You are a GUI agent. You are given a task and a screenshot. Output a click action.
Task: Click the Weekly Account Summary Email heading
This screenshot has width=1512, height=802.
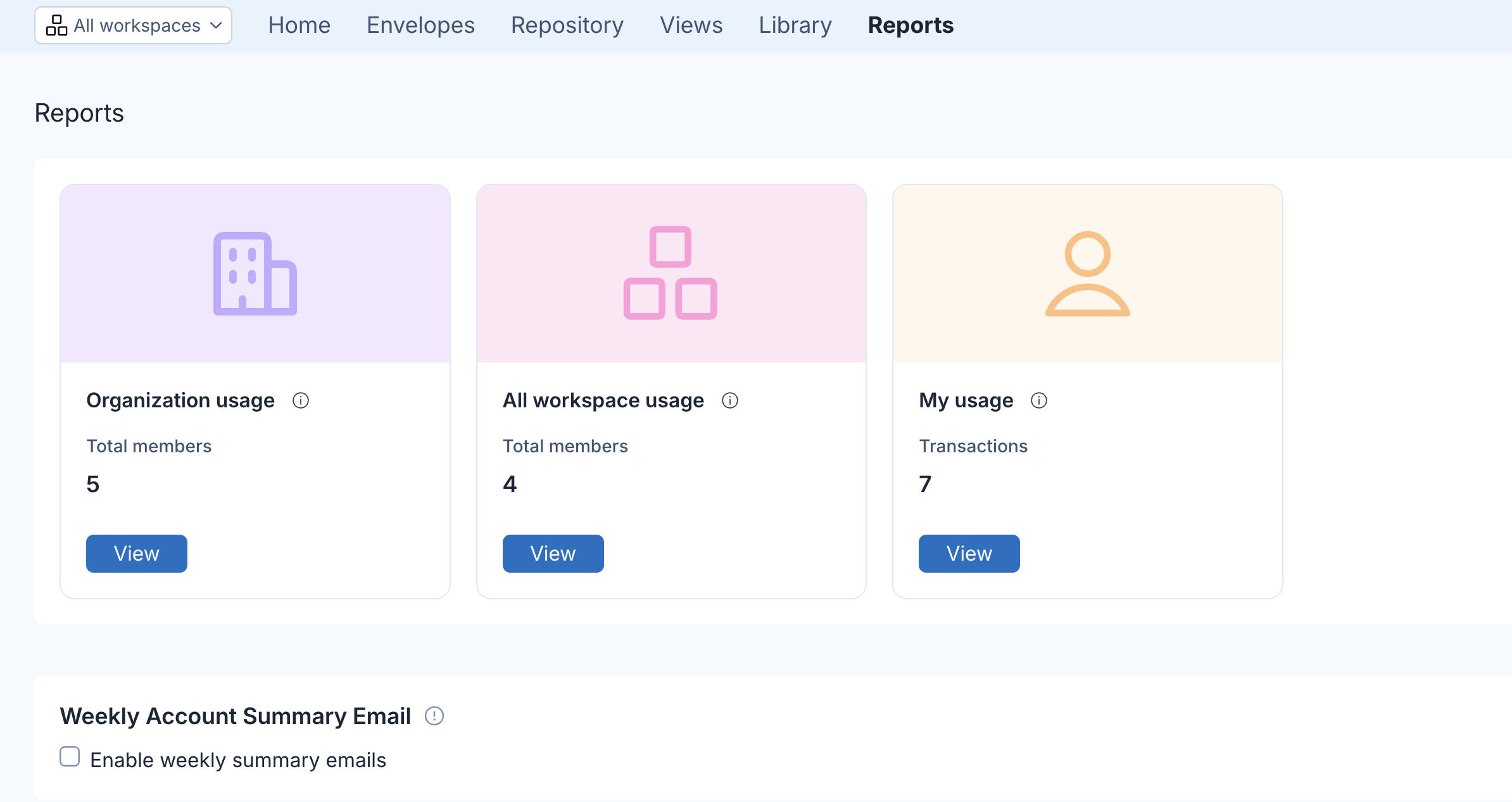236,716
